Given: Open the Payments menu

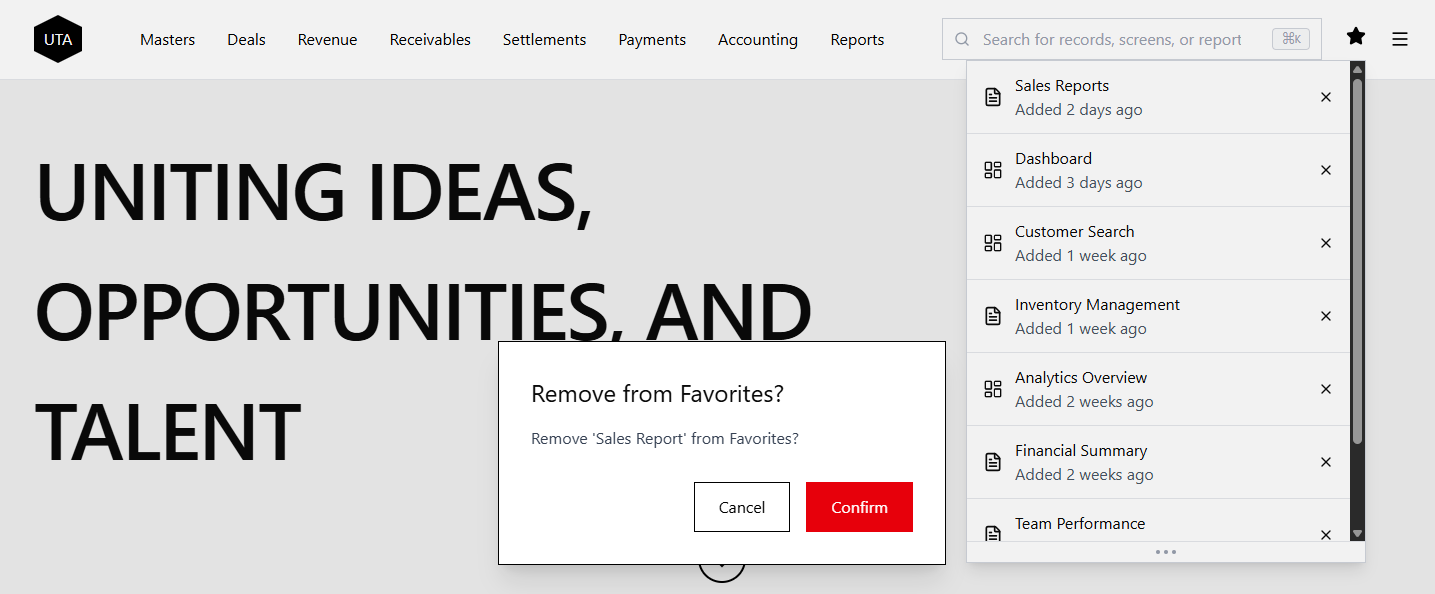Looking at the screenshot, I should click(x=652, y=39).
